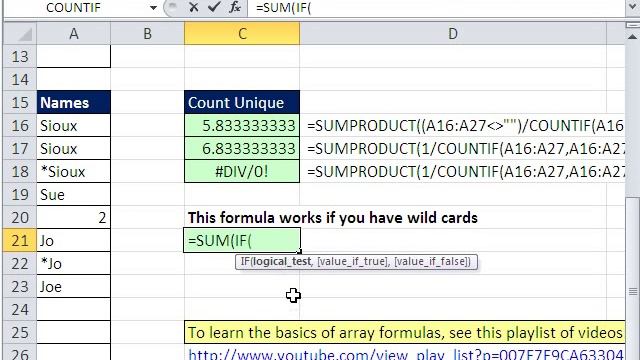
Task: Click cell containing Joe
Action: [73, 287]
